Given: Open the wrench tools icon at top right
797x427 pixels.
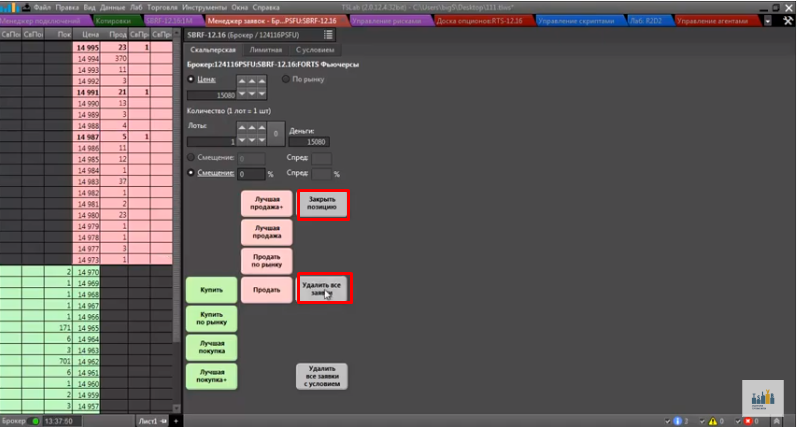Looking at the screenshot, I should [787, 21].
